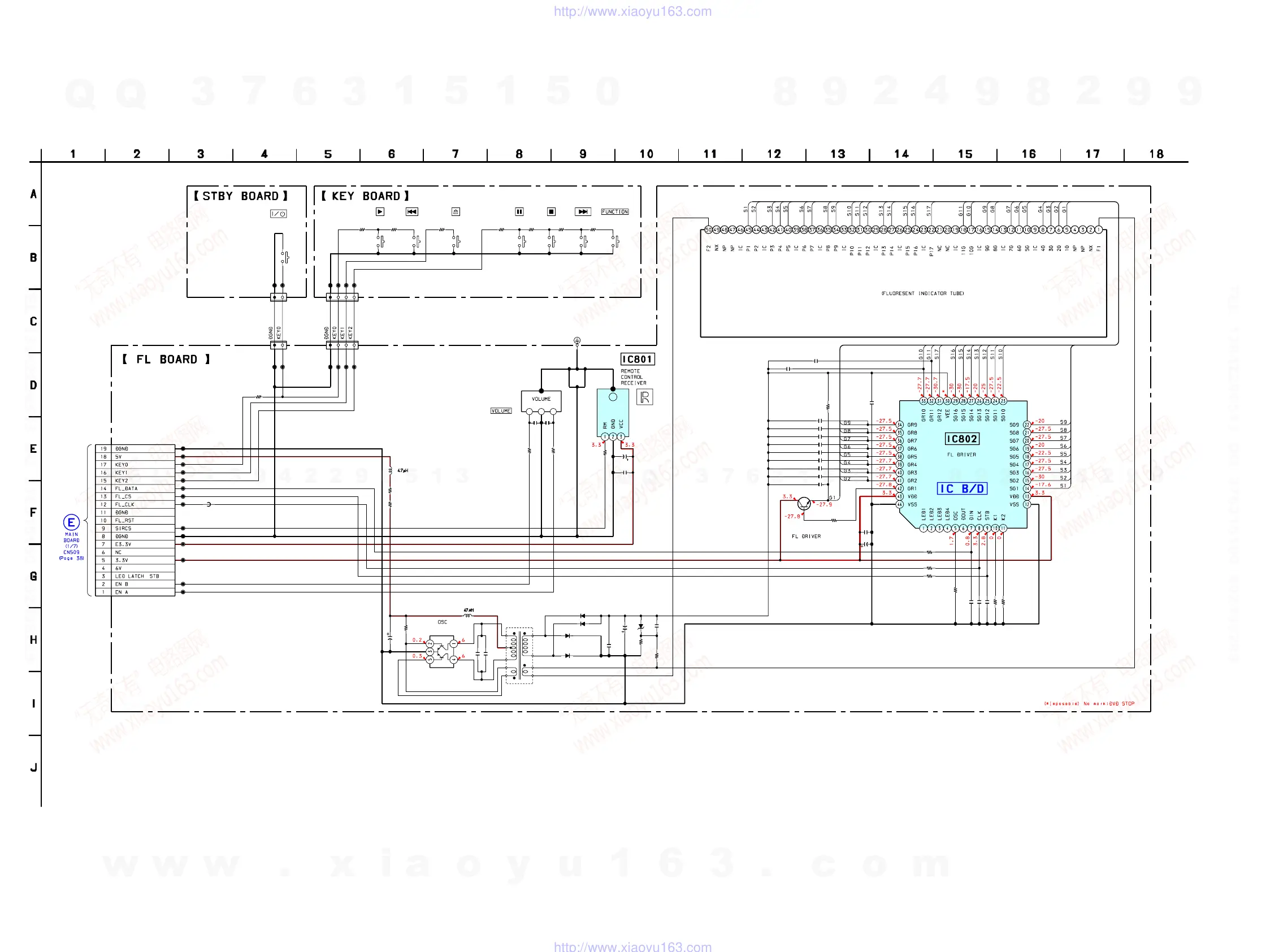Image resolution: width=1266 pixels, height=952 pixels.
Task: Click the I/O standby power symbol
Action: click(278, 214)
